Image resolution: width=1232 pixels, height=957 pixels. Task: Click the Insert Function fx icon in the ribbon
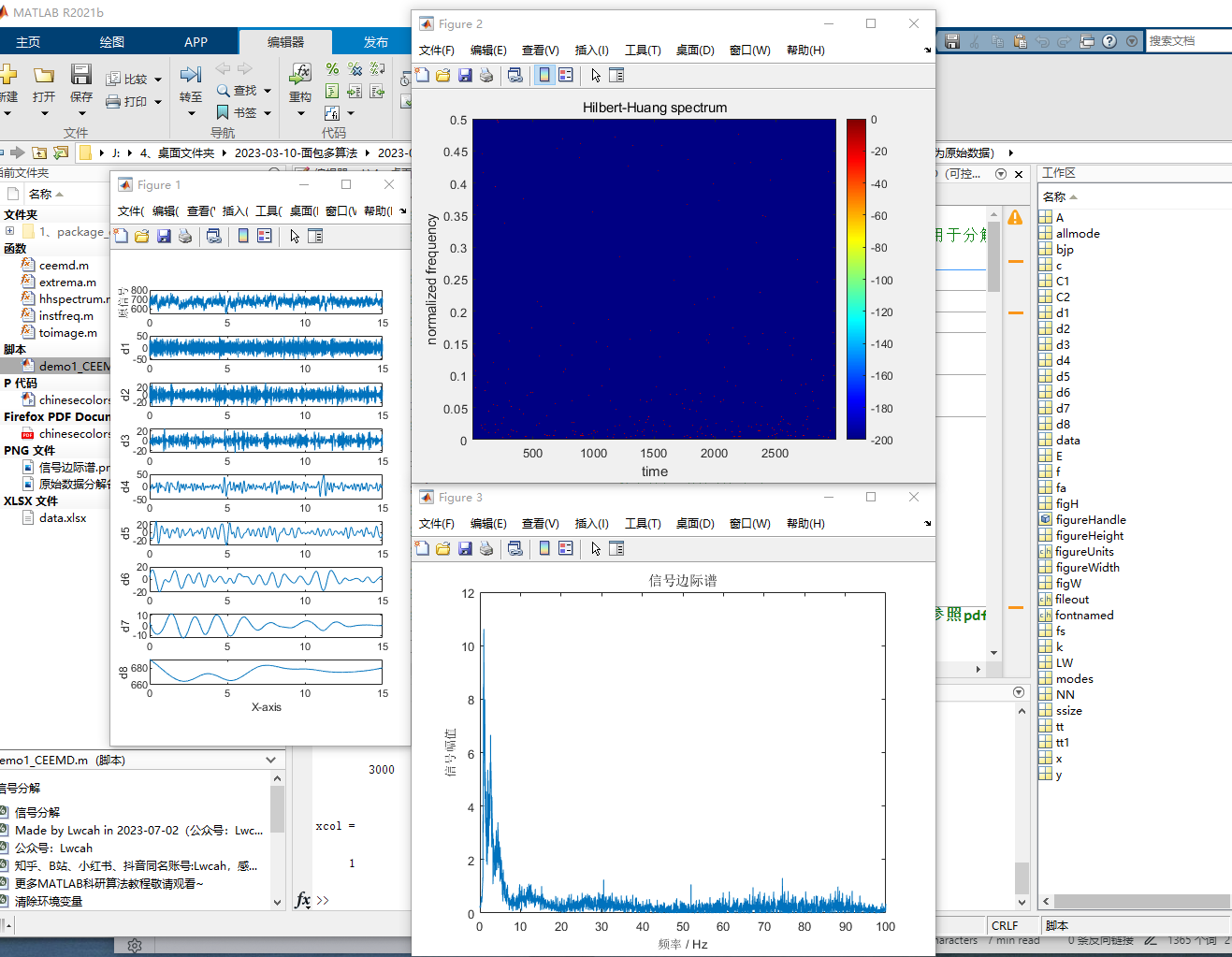click(301, 71)
